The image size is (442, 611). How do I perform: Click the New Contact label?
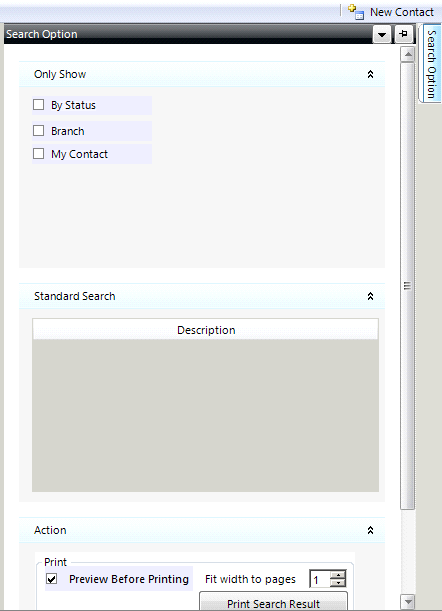401,12
